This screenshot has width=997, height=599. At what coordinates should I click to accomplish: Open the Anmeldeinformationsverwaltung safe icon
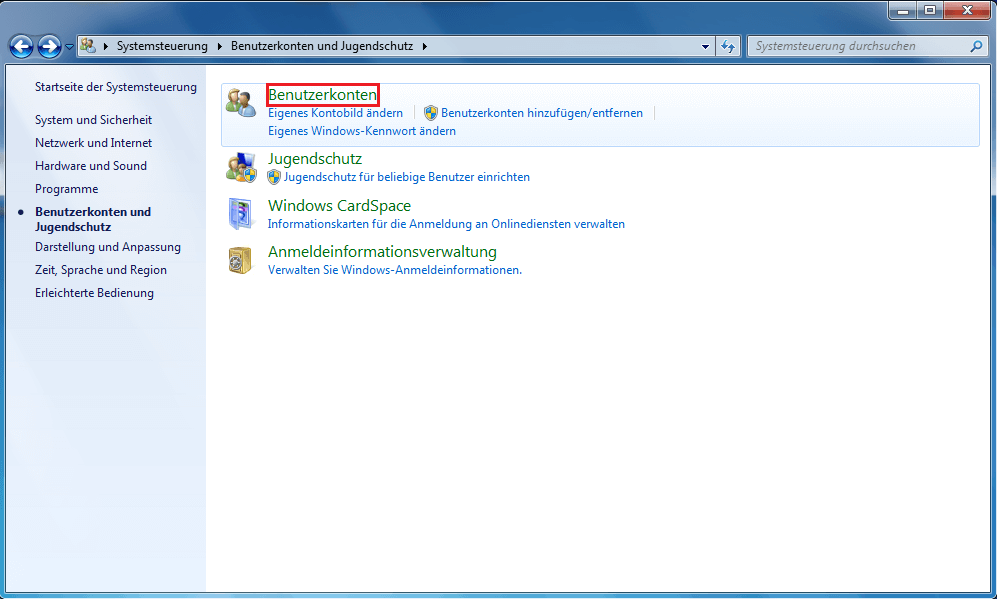point(240,260)
